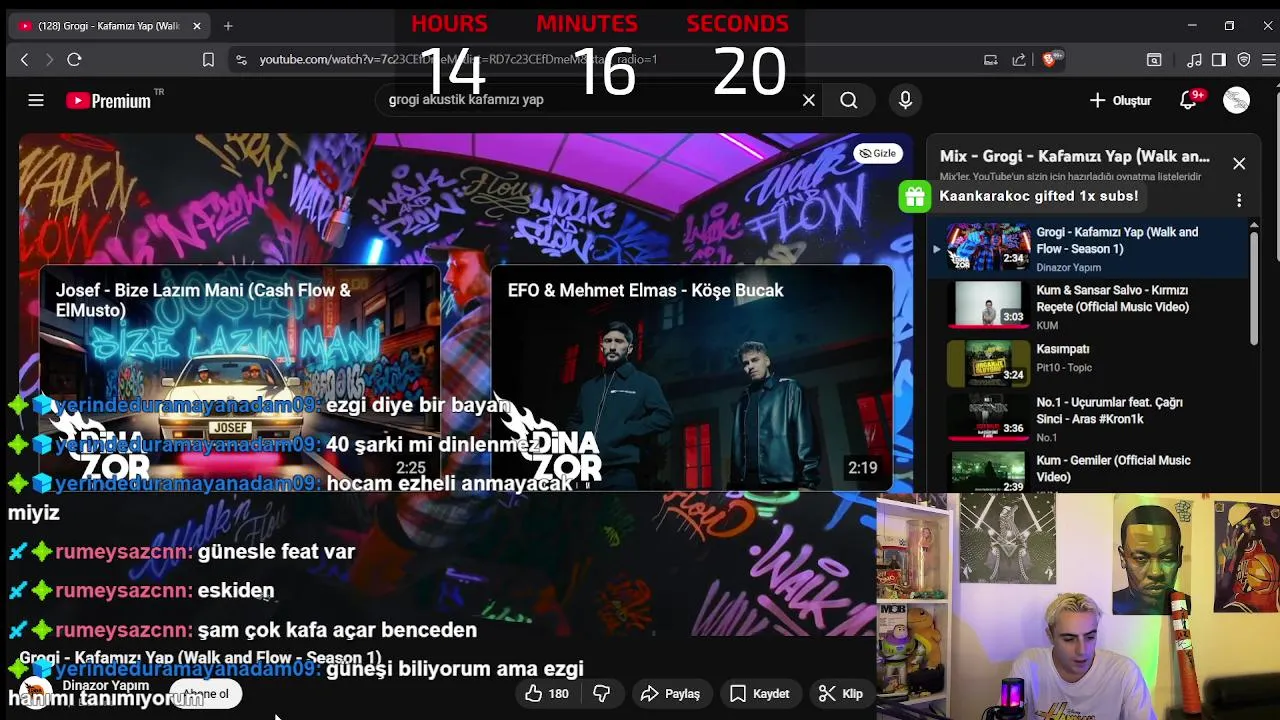Go back with the browser back arrow
Image resolution: width=1280 pixels, height=720 pixels.
click(x=25, y=60)
